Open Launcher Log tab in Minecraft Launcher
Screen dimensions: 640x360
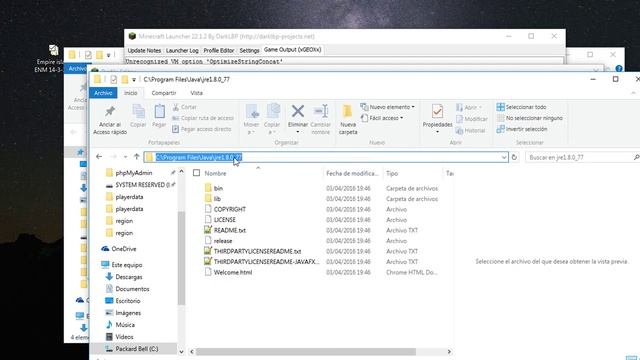(182, 50)
